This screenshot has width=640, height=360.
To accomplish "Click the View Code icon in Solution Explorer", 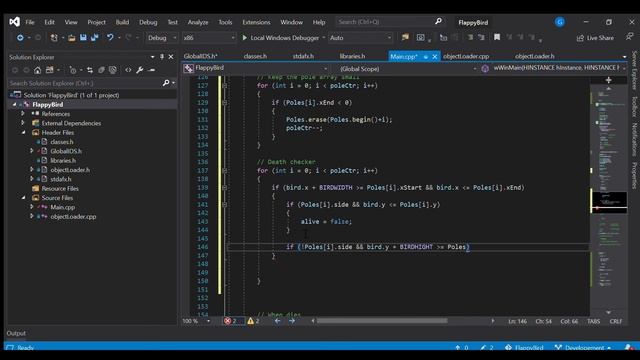I will tap(128, 70).
